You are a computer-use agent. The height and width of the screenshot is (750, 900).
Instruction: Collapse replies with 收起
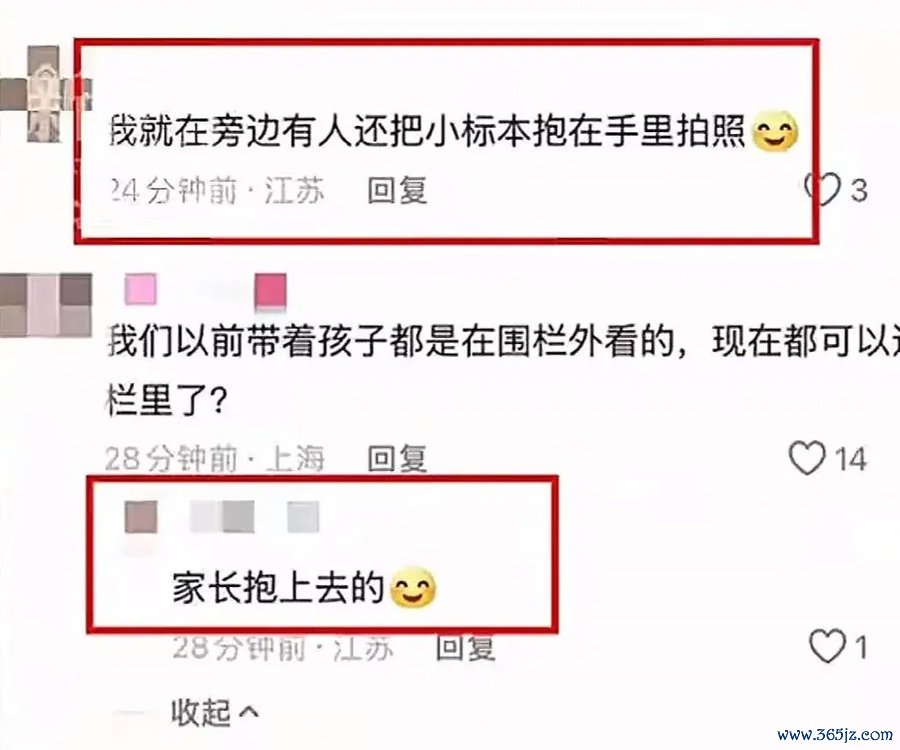[x=201, y=712]
